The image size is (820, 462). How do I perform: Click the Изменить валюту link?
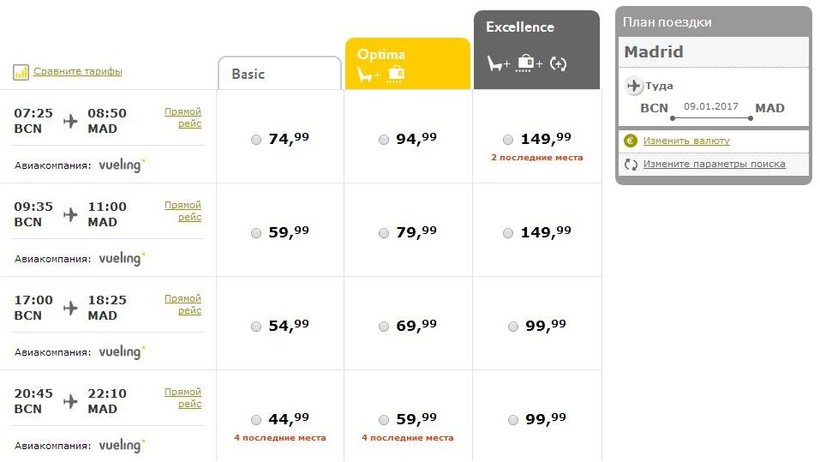[686, 141]
